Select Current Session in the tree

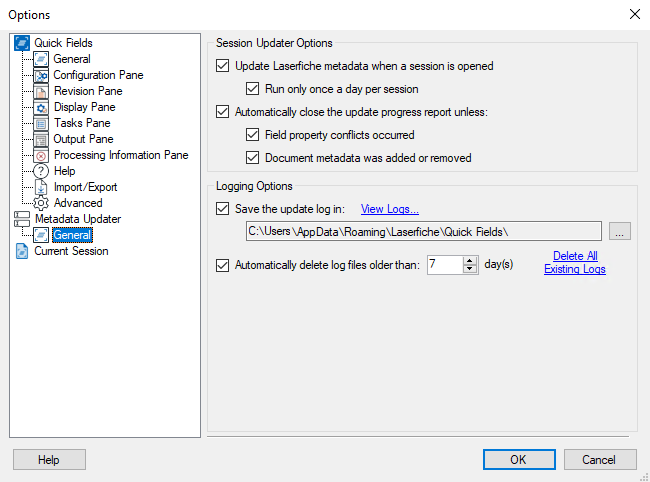[71, 251]
